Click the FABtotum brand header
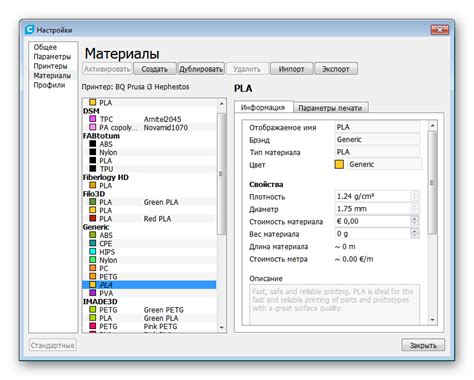Screen dimensions: 474x380 (x=101, y=136)
